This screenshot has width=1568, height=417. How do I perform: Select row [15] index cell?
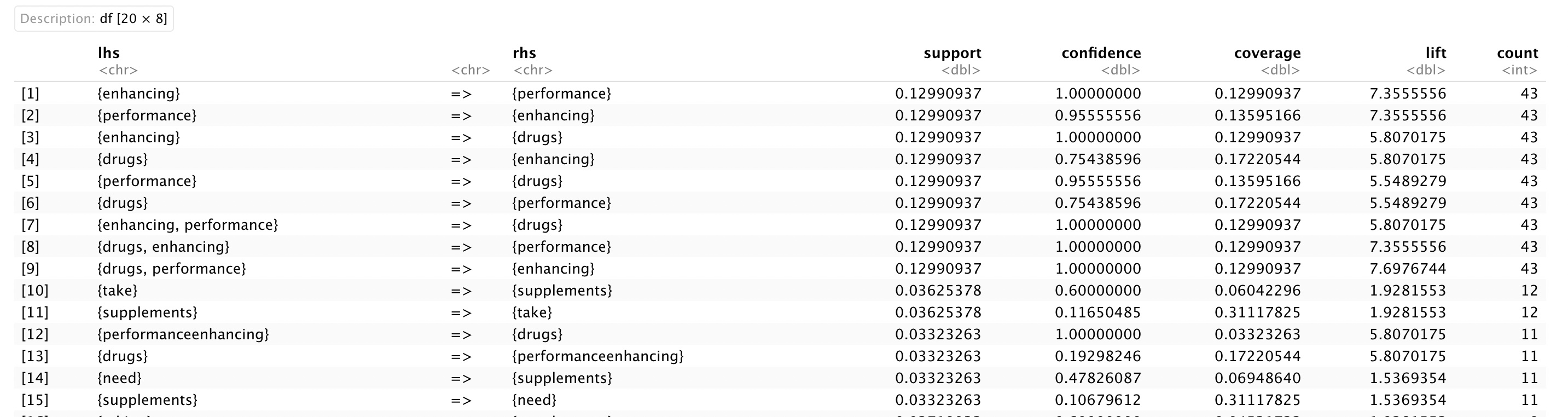[34, 400]
